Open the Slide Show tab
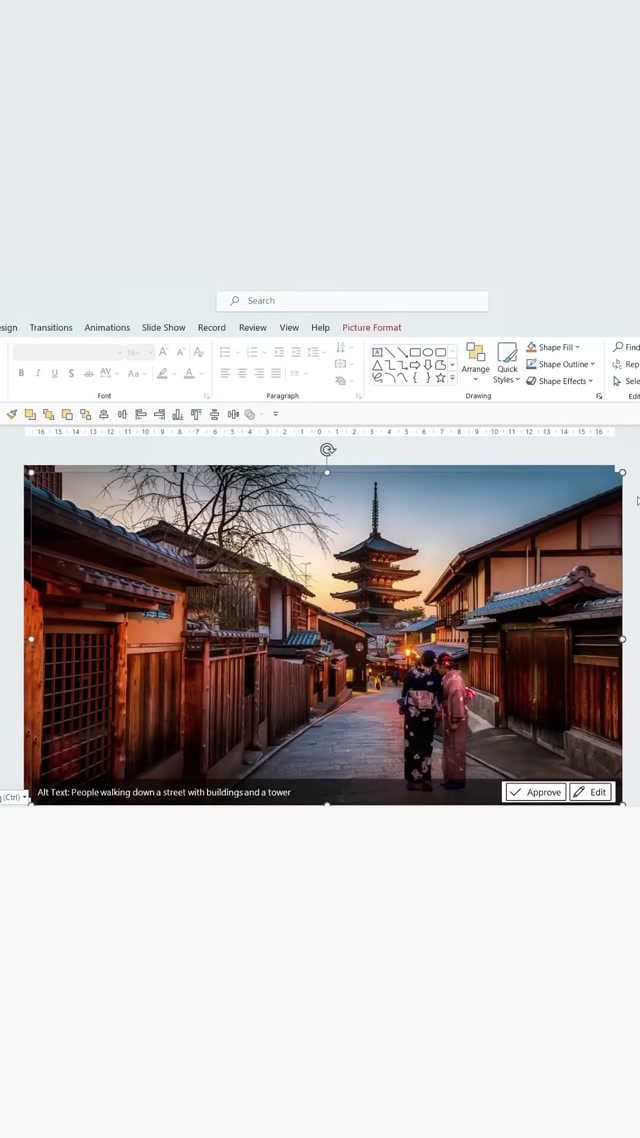The image size is (640, 1138). [163, 327]
